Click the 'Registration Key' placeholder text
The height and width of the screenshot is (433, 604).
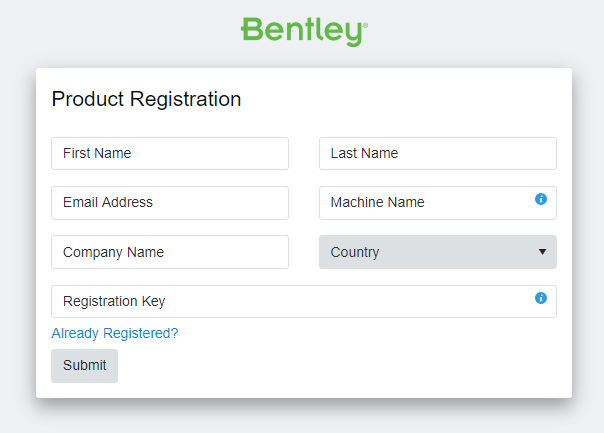click(114, 301)
